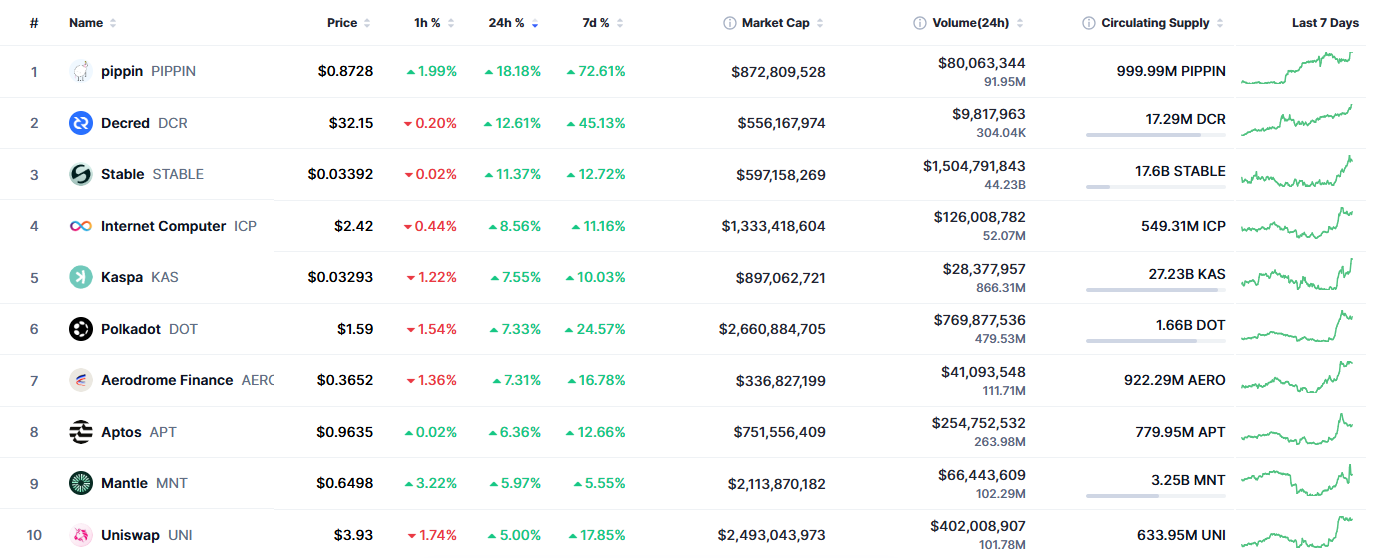The image size is (1375, 558).
Task: Sort by 7d % column header
Action: click(596, 23)
